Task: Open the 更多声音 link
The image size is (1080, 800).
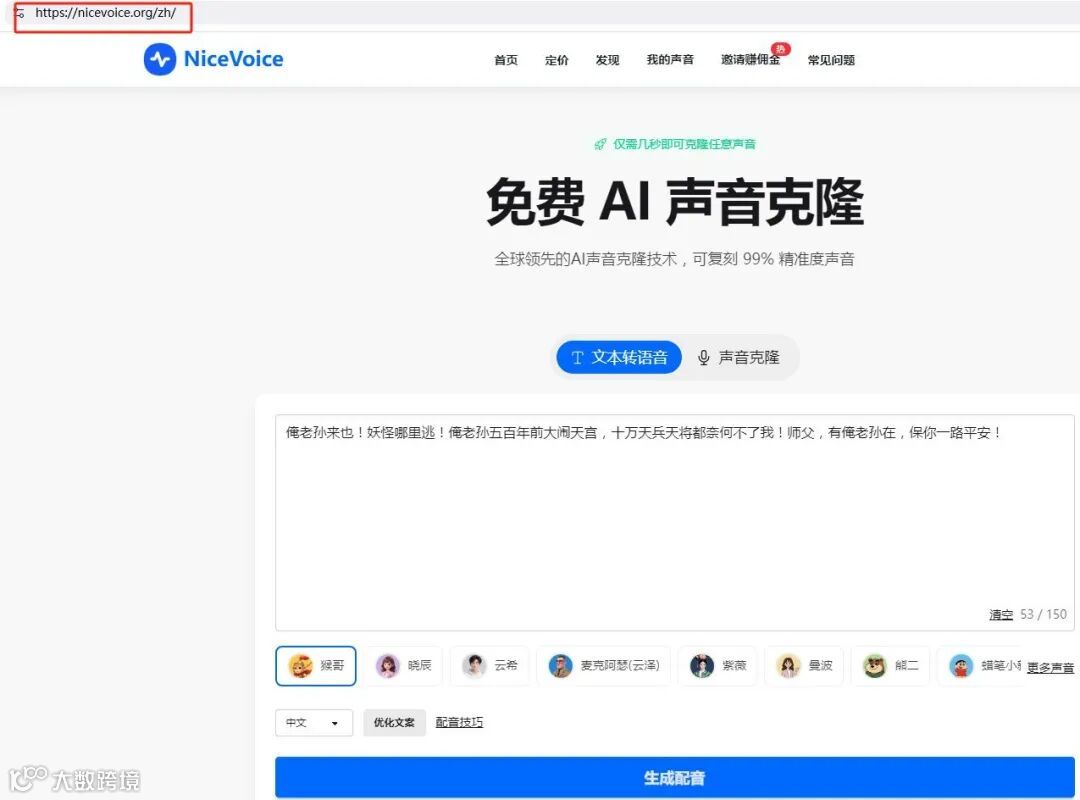Action: [x=1050, y=668]
